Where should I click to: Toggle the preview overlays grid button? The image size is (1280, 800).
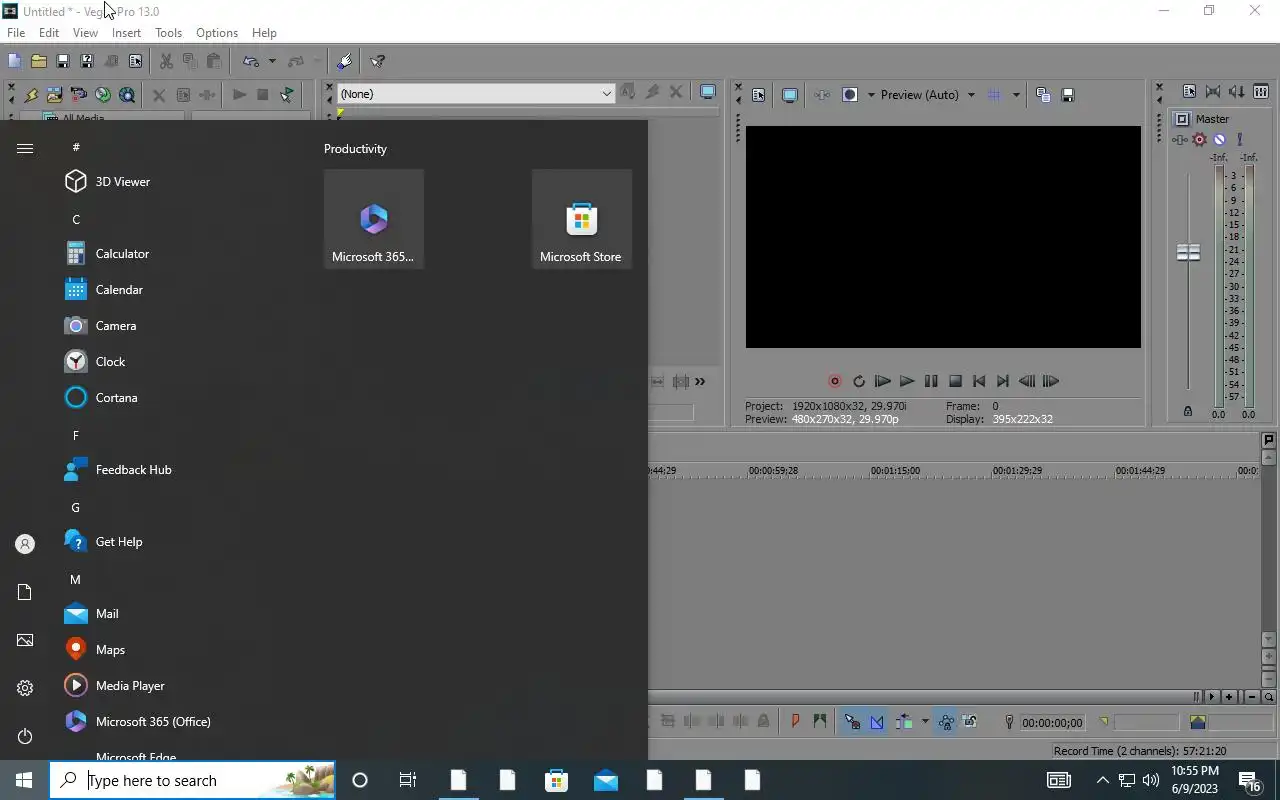coord(994,95)
